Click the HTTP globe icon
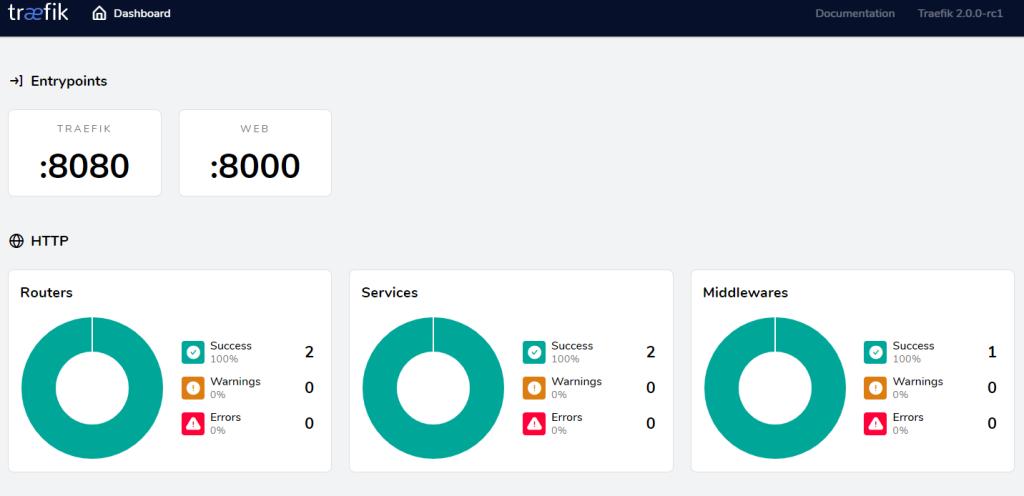Screen dimensions: 1024x496 coord(16,241)
